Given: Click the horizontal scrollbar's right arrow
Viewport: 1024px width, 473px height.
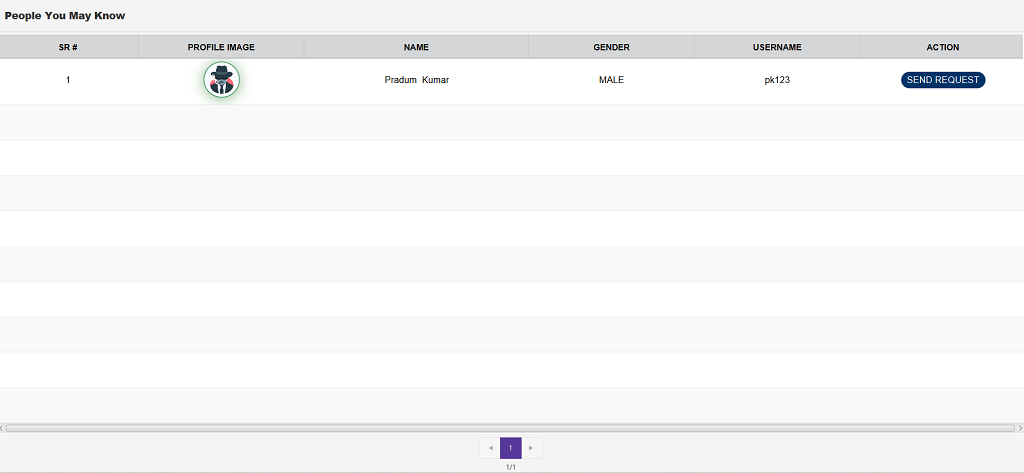Looking at the screenshot, I should (x=1020, y=428).
